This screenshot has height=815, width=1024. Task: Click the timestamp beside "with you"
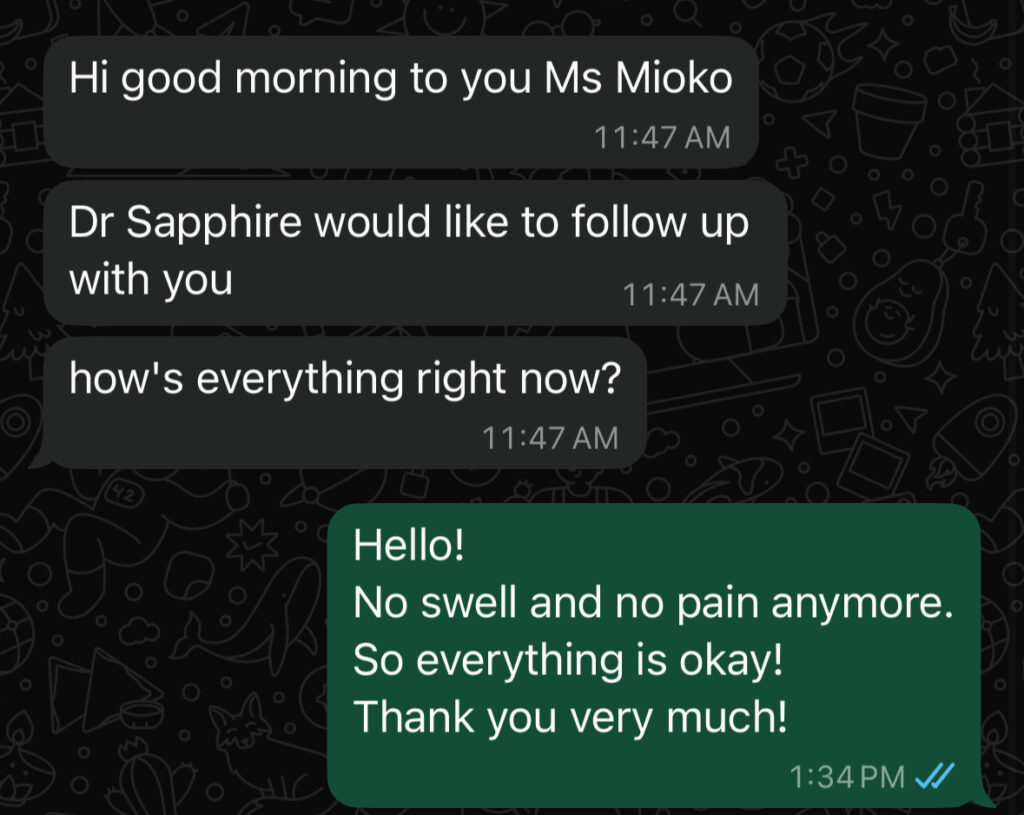coord(691,295)
